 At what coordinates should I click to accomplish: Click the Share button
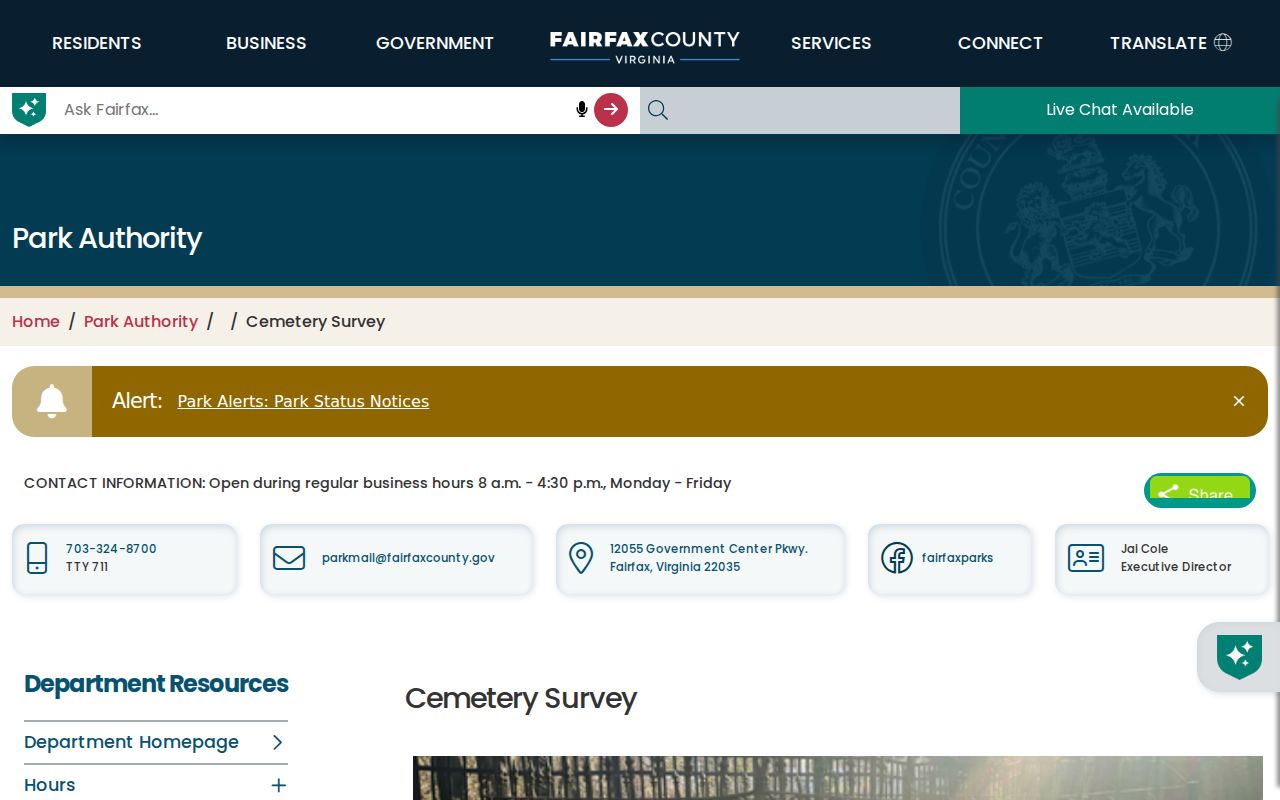click(x=1200, y=491)
